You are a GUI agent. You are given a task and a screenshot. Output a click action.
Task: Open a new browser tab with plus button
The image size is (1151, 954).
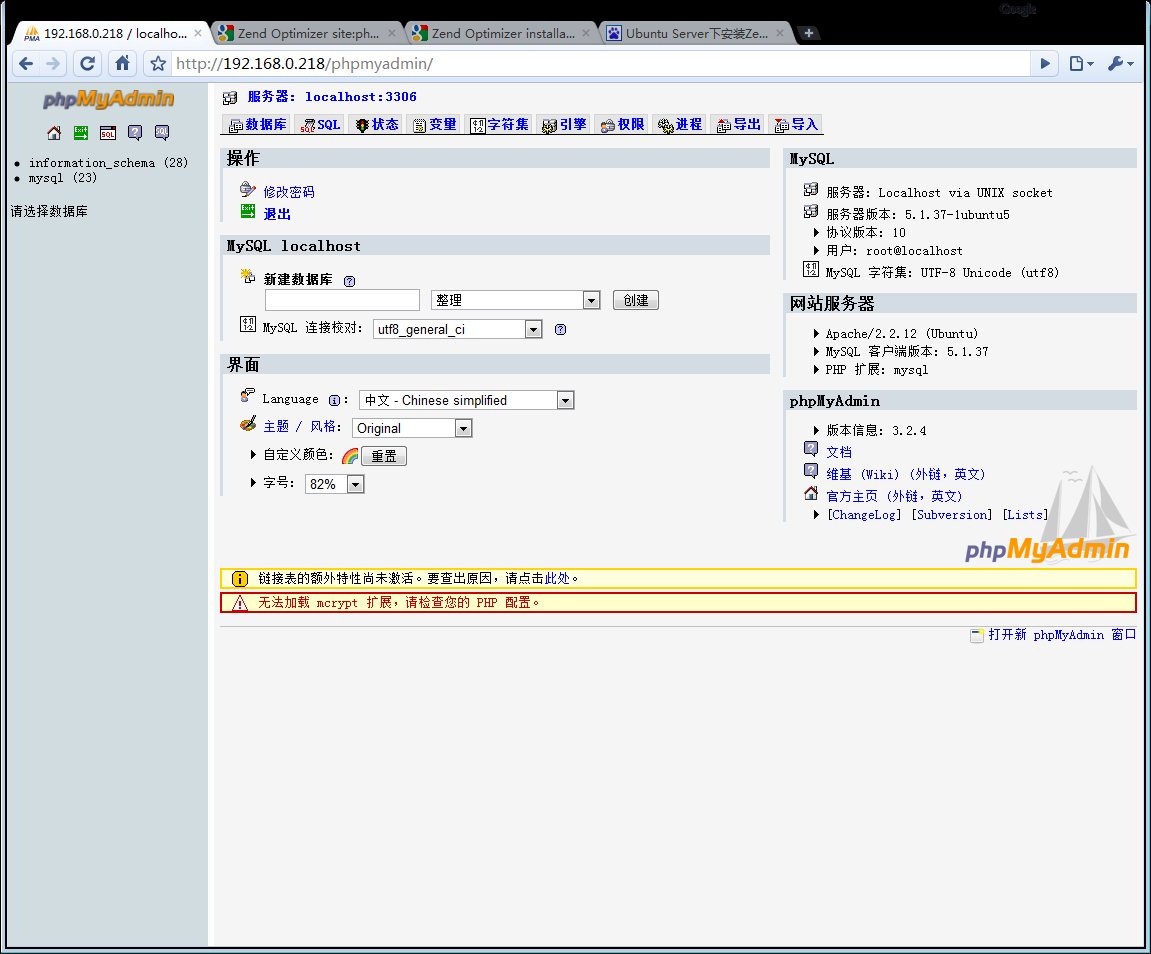[808, 33]
